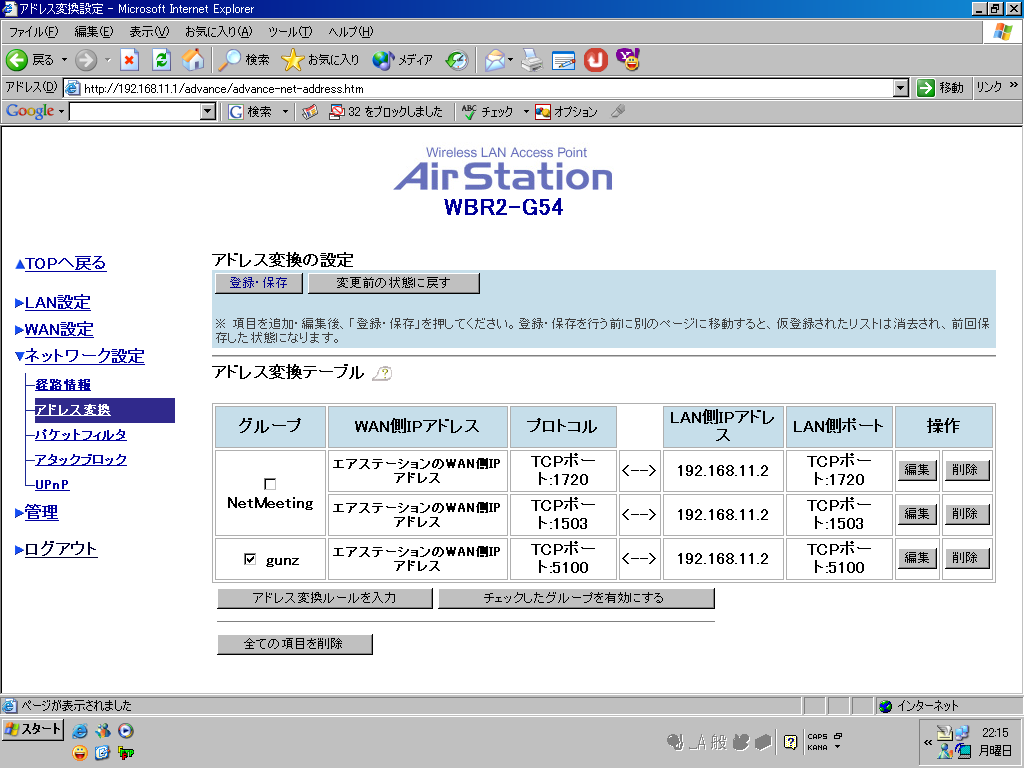Click the taskbar clock 22:15
The width and height of the screenshot is (1024, 768).
[x=995, y=733]
